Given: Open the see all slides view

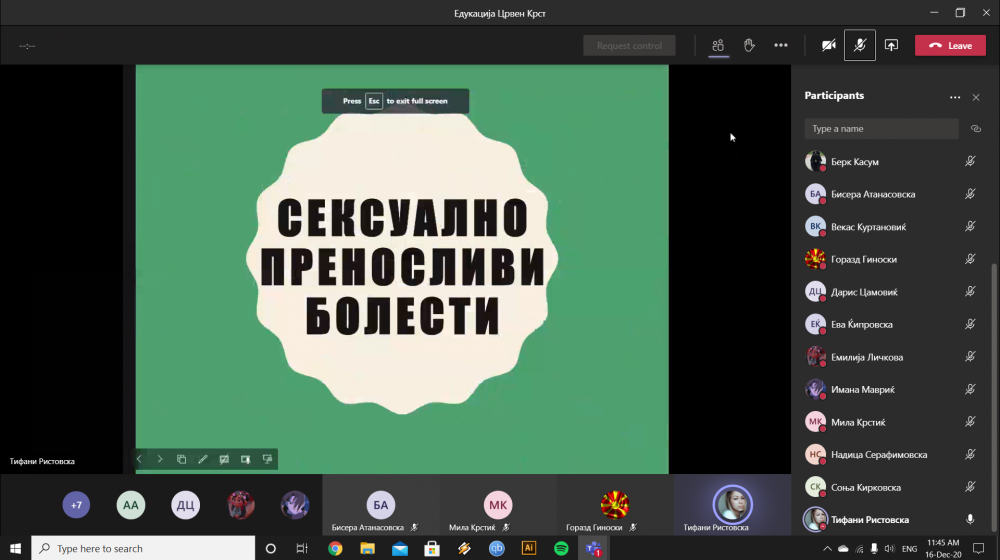Looking at the screenshot, I should pyautogui.click(x=181, y=459).
